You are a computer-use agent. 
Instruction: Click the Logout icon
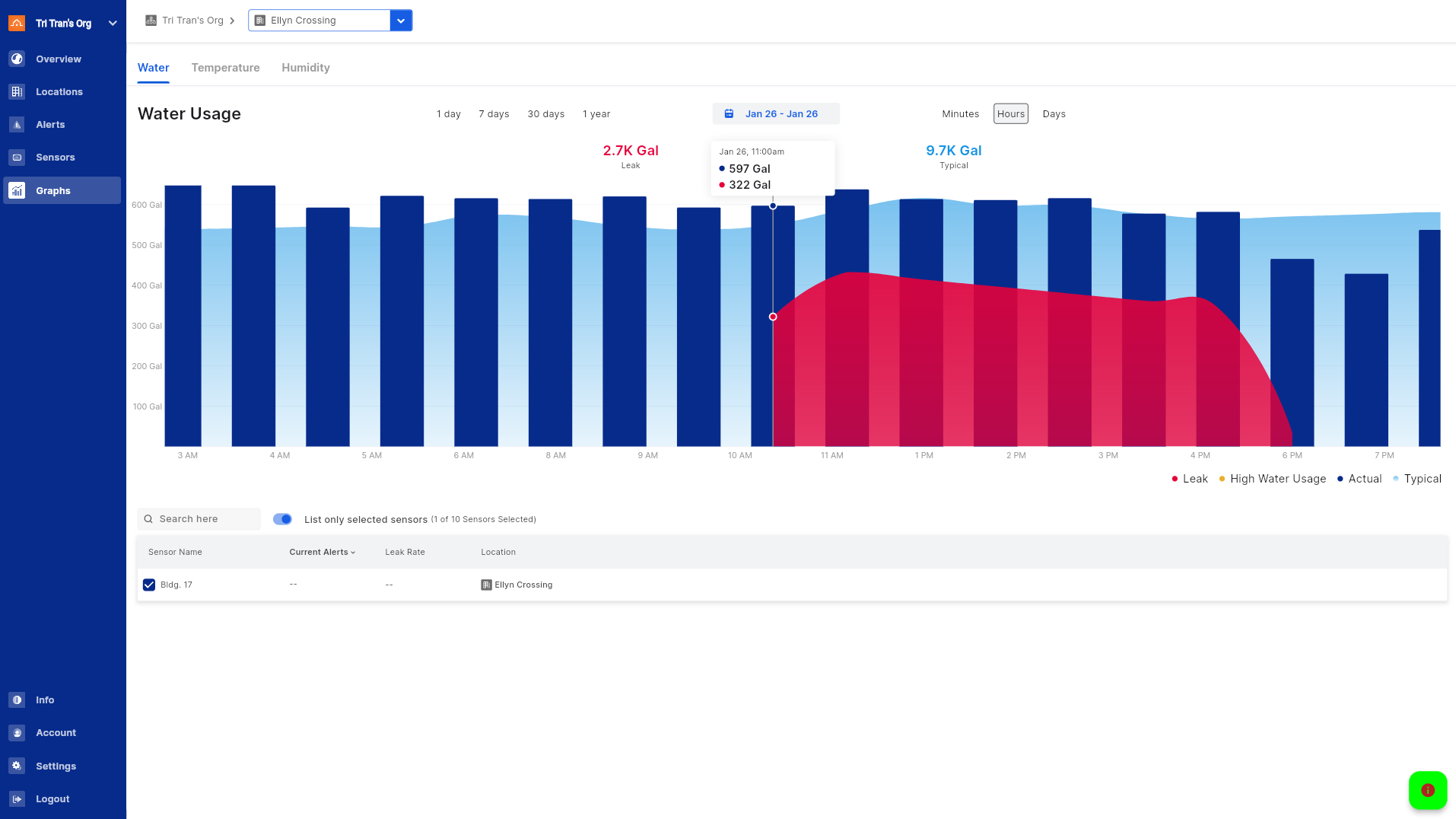click(17, 798)
